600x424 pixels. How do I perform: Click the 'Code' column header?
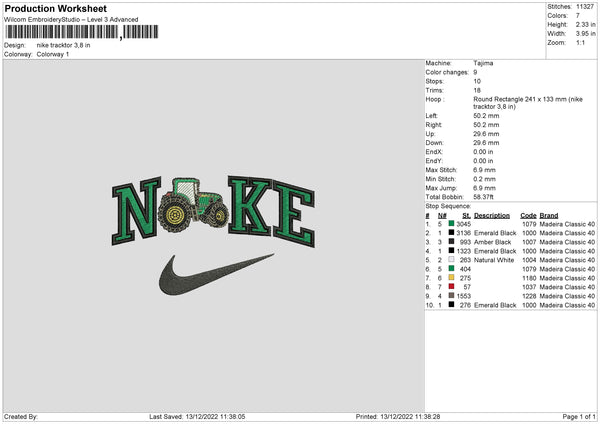pos(528,215)
